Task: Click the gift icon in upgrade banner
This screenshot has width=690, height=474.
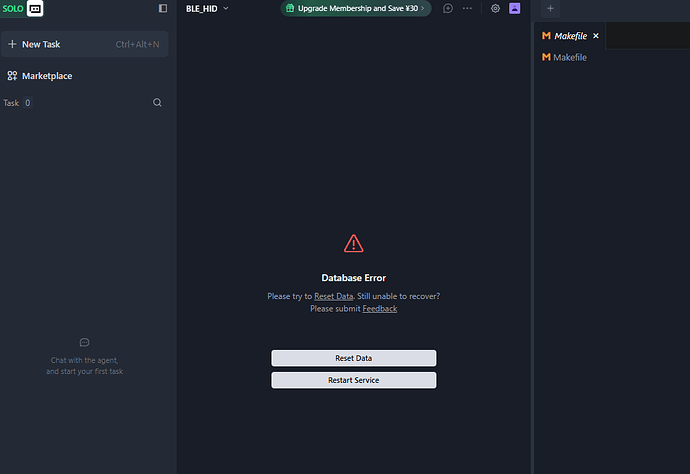Action: [x=290, y=8]
